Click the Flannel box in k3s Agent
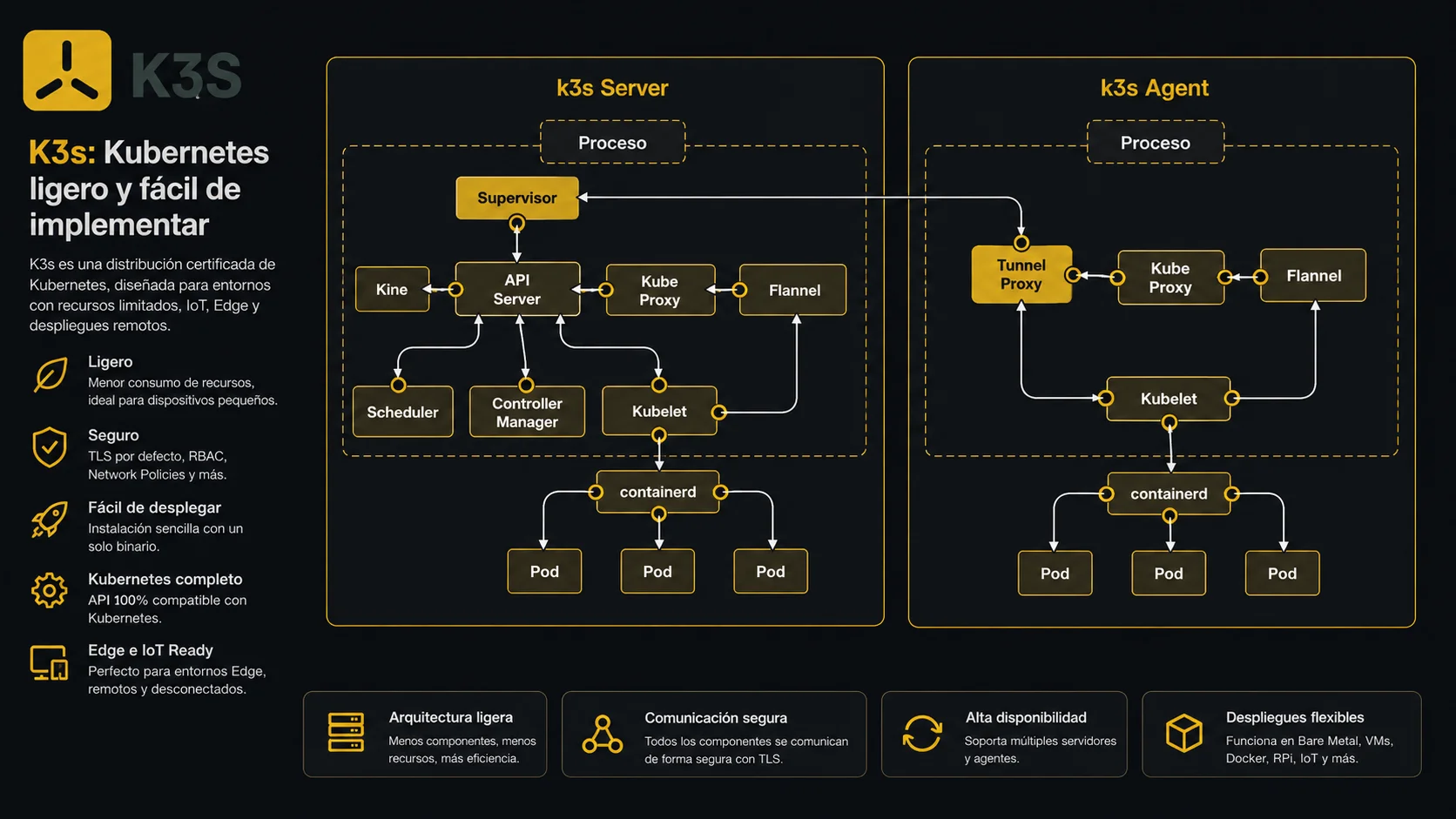Viewport: 1456px width, 819px height. coord(1313,276)
